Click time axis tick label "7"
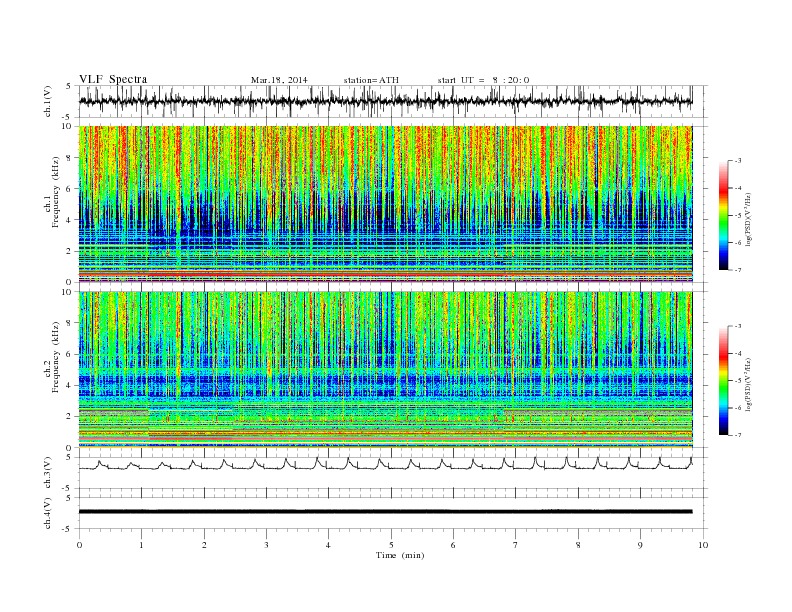Screen dimensions: 792x612 click(x=516, y=545)
